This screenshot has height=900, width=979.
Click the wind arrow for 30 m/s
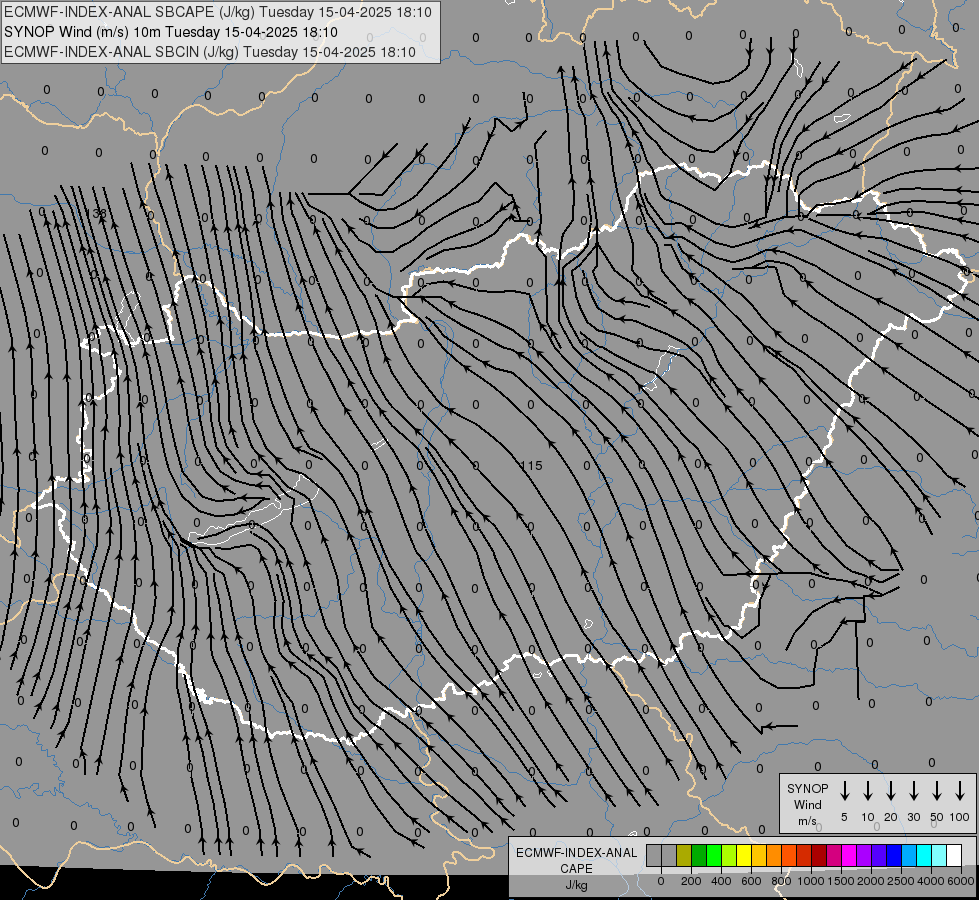[913, 790]
